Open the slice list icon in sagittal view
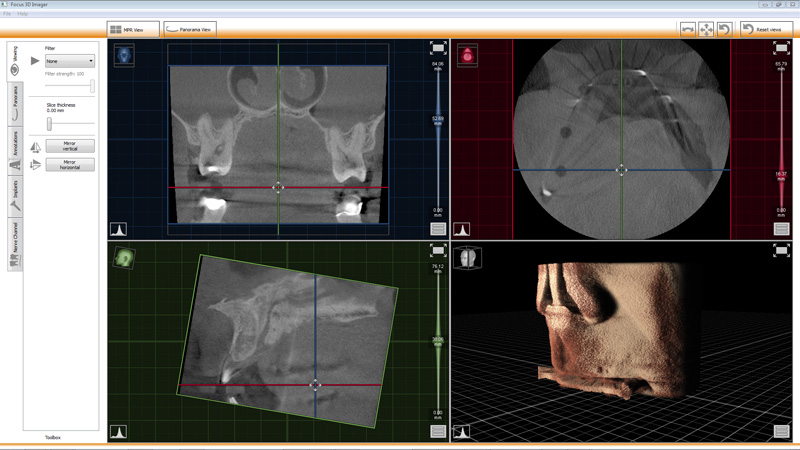Image resolution: width=800 pixels, height=450 pixels. [x=438, y=432]
